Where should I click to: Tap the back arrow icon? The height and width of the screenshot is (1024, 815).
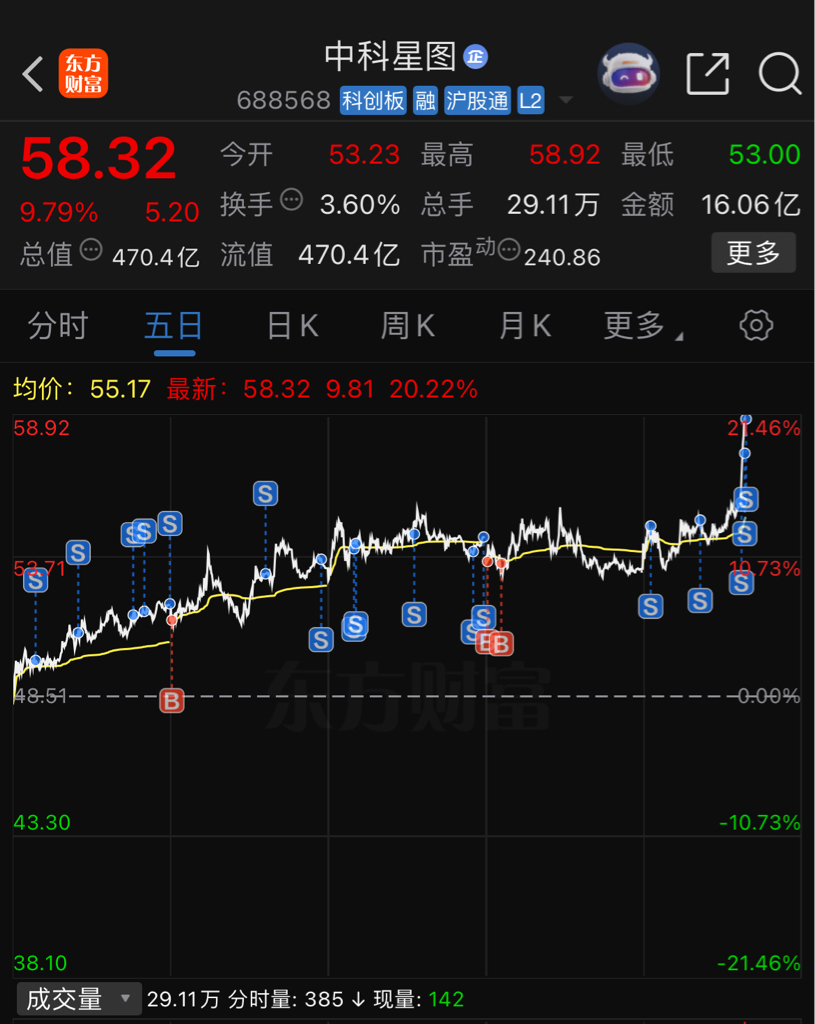pos(33,74)
